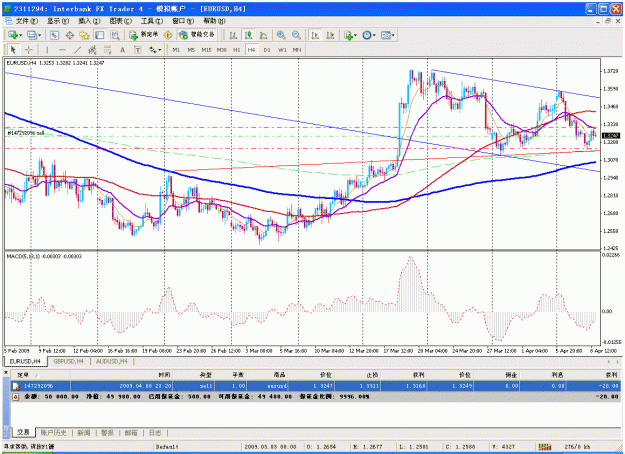The image size is (625, 454).
Task: Select the equidistant channel tool
Action: pyautogui.click(x=92, y=50)
